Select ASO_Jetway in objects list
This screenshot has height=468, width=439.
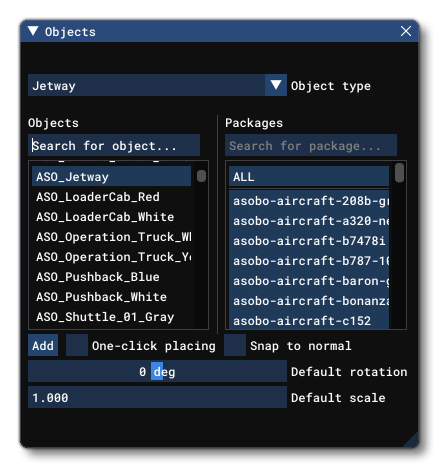[x=111, y=176]
